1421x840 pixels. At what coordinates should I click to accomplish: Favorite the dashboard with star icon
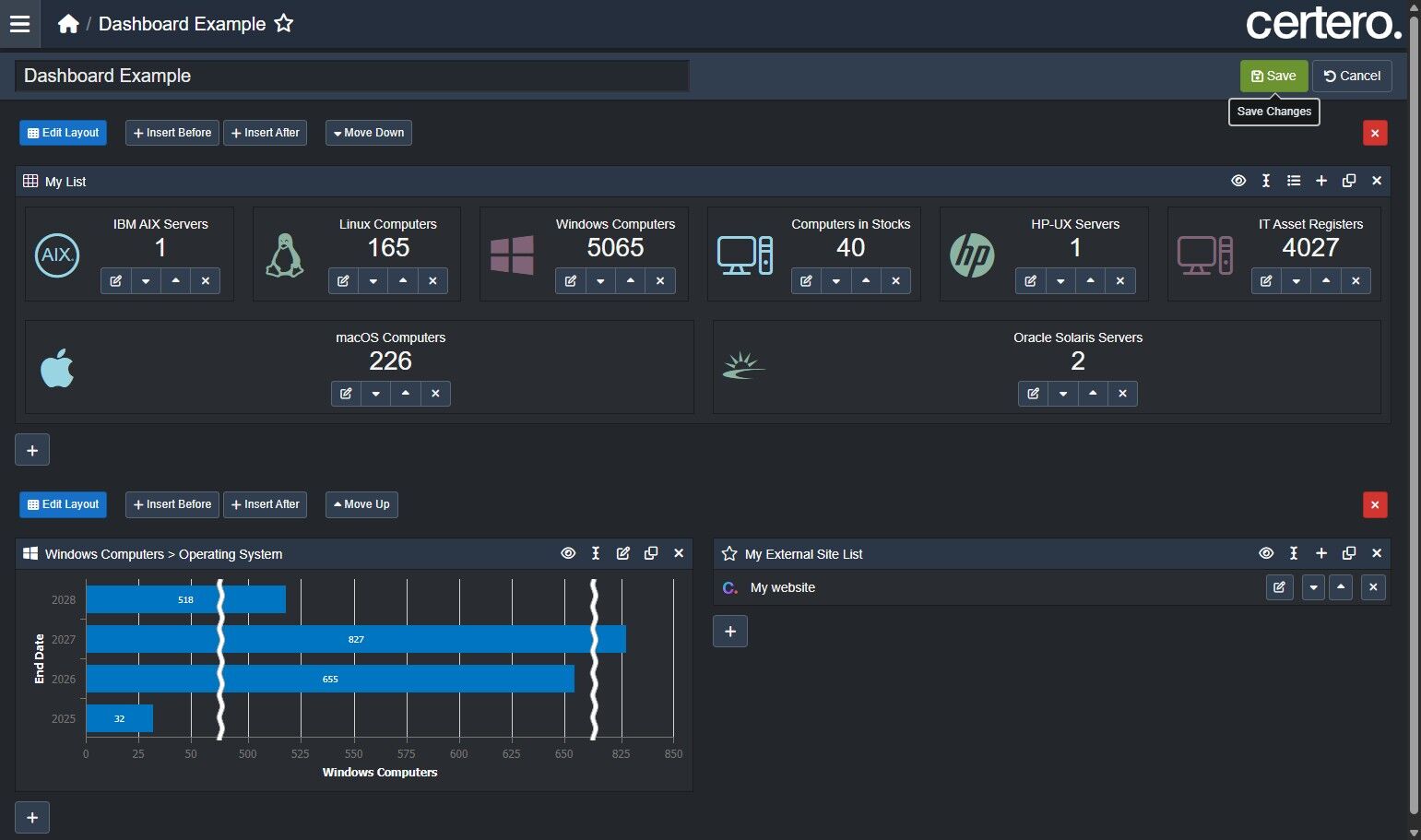[284, 24]
